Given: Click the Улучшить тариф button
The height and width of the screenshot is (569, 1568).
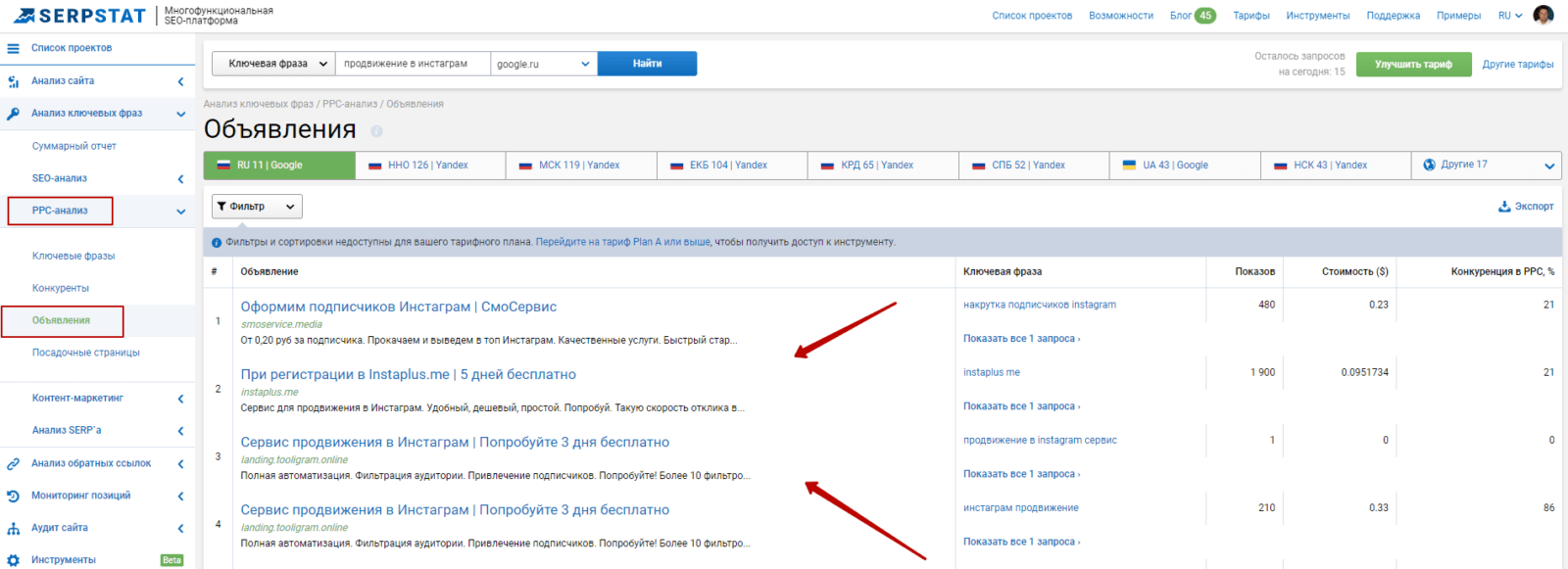Looking at the screenshot, I should pyautogui.click(x=1413, y=65).
